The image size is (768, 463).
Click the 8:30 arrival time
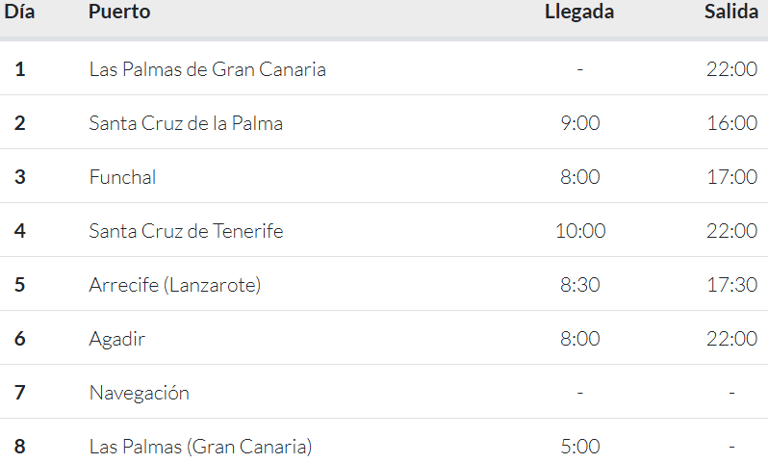580,285
